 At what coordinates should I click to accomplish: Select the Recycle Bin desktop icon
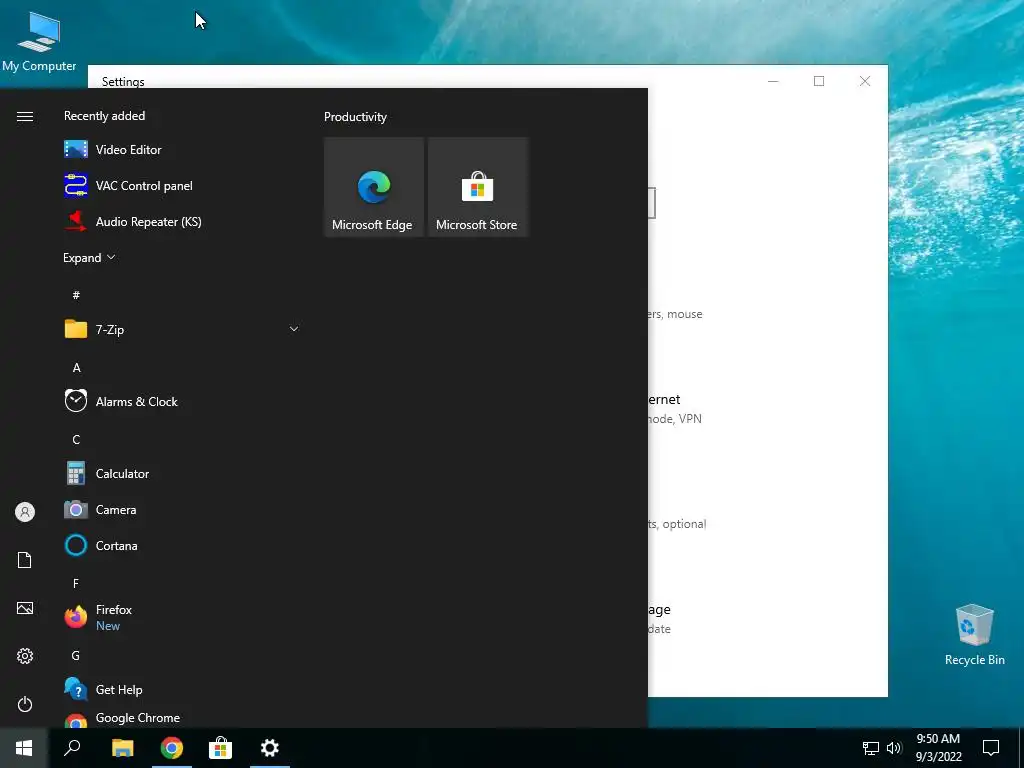(974, 635)
